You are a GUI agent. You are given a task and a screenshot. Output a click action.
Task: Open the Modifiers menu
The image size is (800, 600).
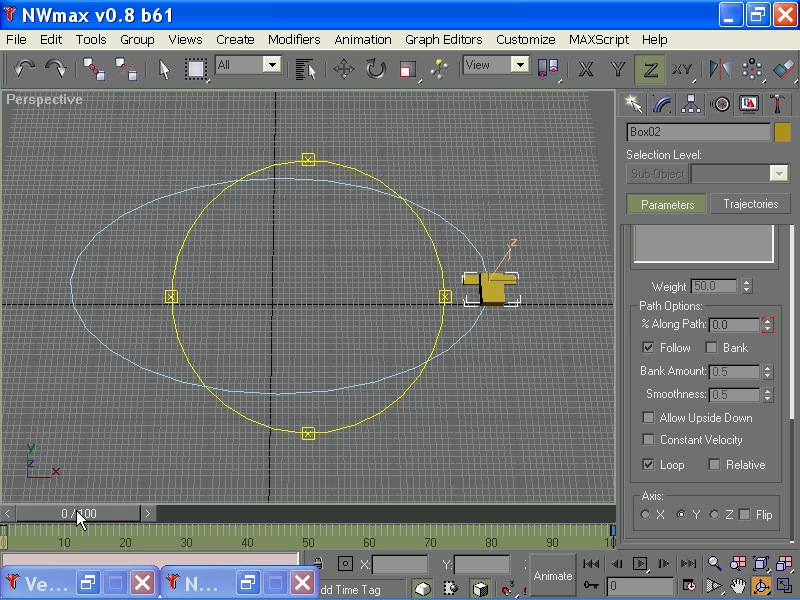pos(294,40)
